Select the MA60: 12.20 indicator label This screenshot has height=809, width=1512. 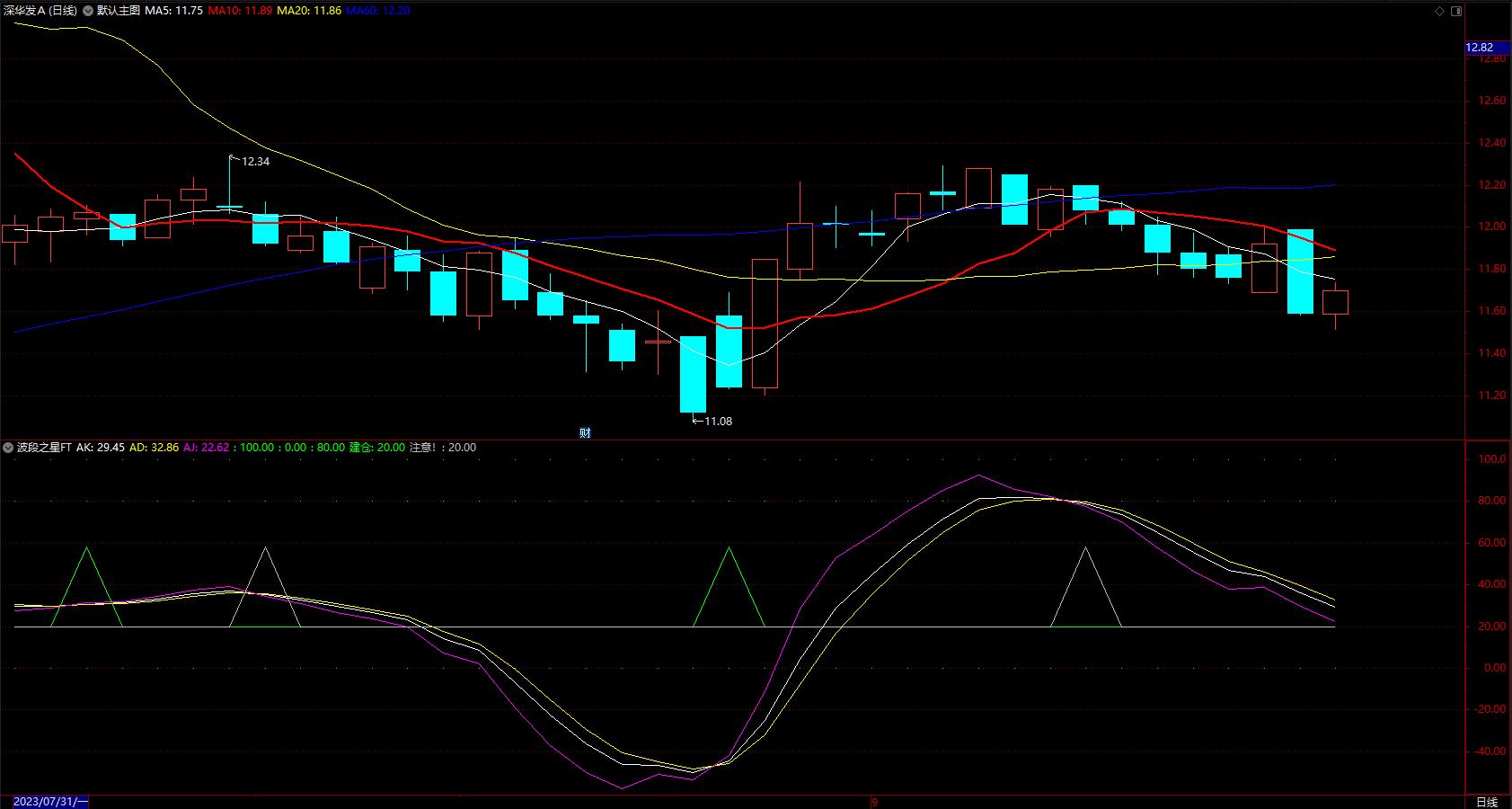(x=378, y=11)
